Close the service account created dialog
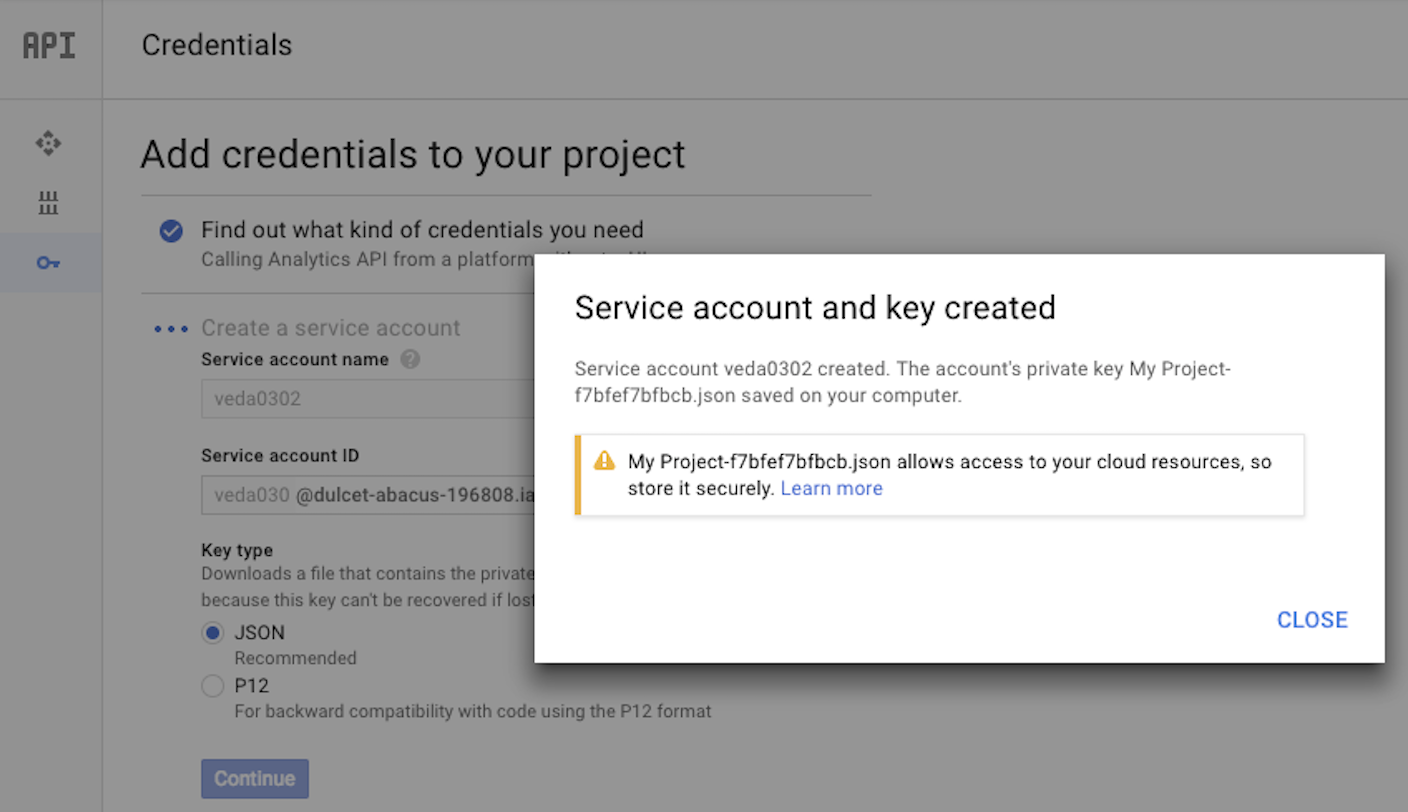The image size is (1408, 812). coord(1312,620)
